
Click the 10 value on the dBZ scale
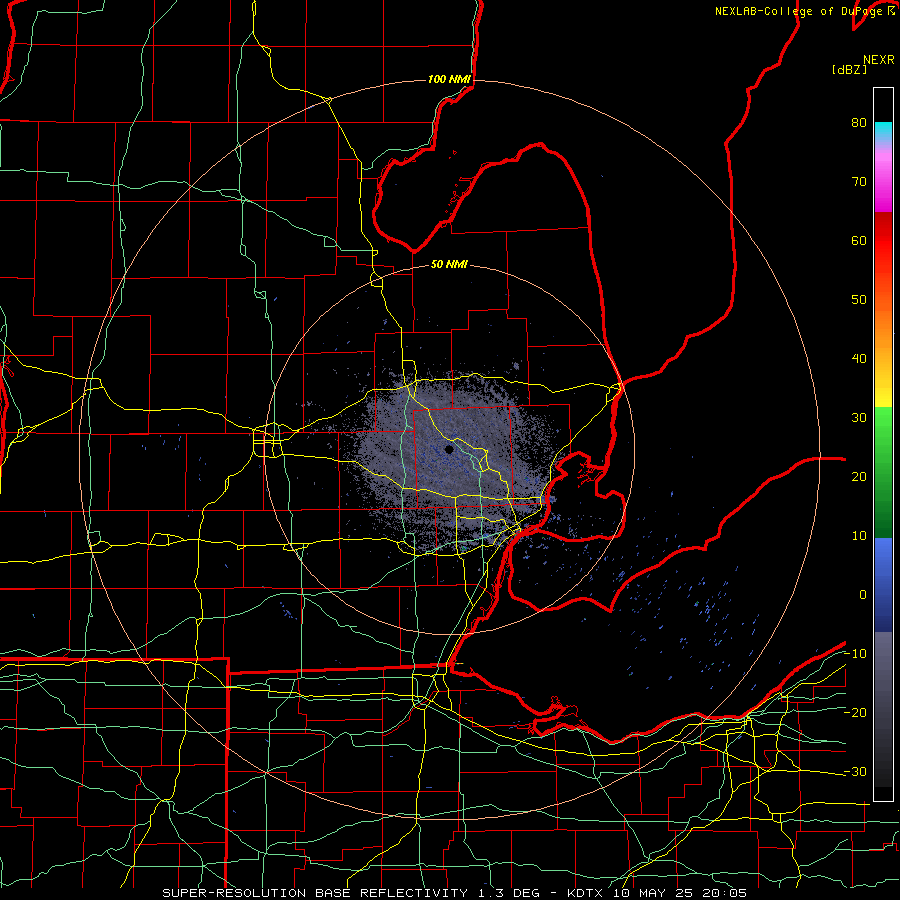[x=859, y=536]
